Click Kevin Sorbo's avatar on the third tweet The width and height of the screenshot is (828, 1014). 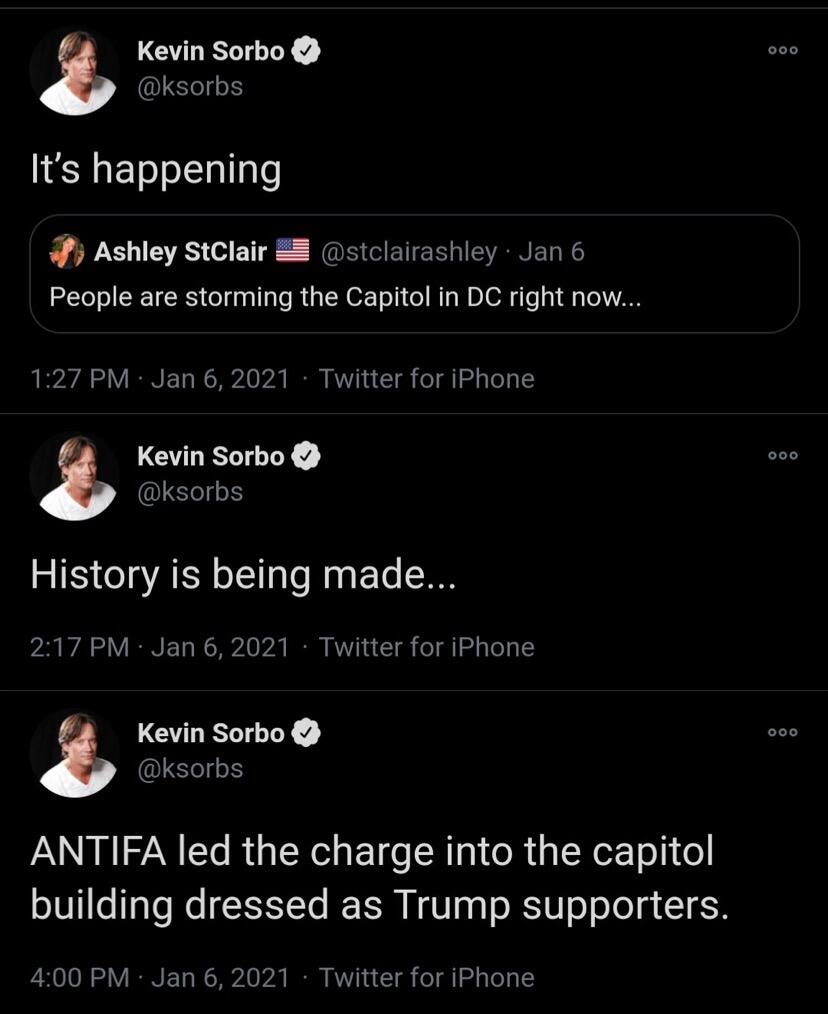click(x=74, y=753)
